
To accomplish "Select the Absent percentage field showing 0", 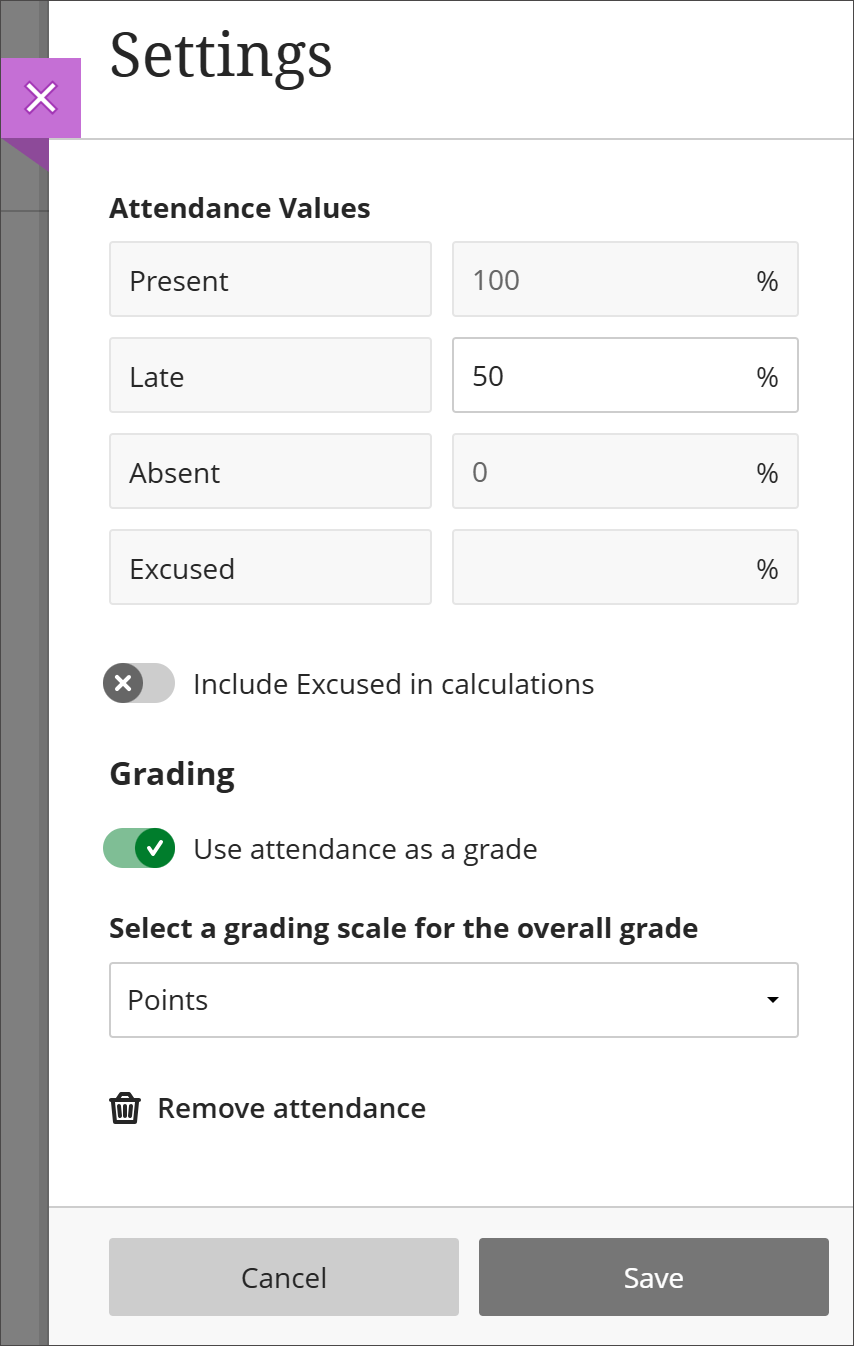I will point(625,471).
